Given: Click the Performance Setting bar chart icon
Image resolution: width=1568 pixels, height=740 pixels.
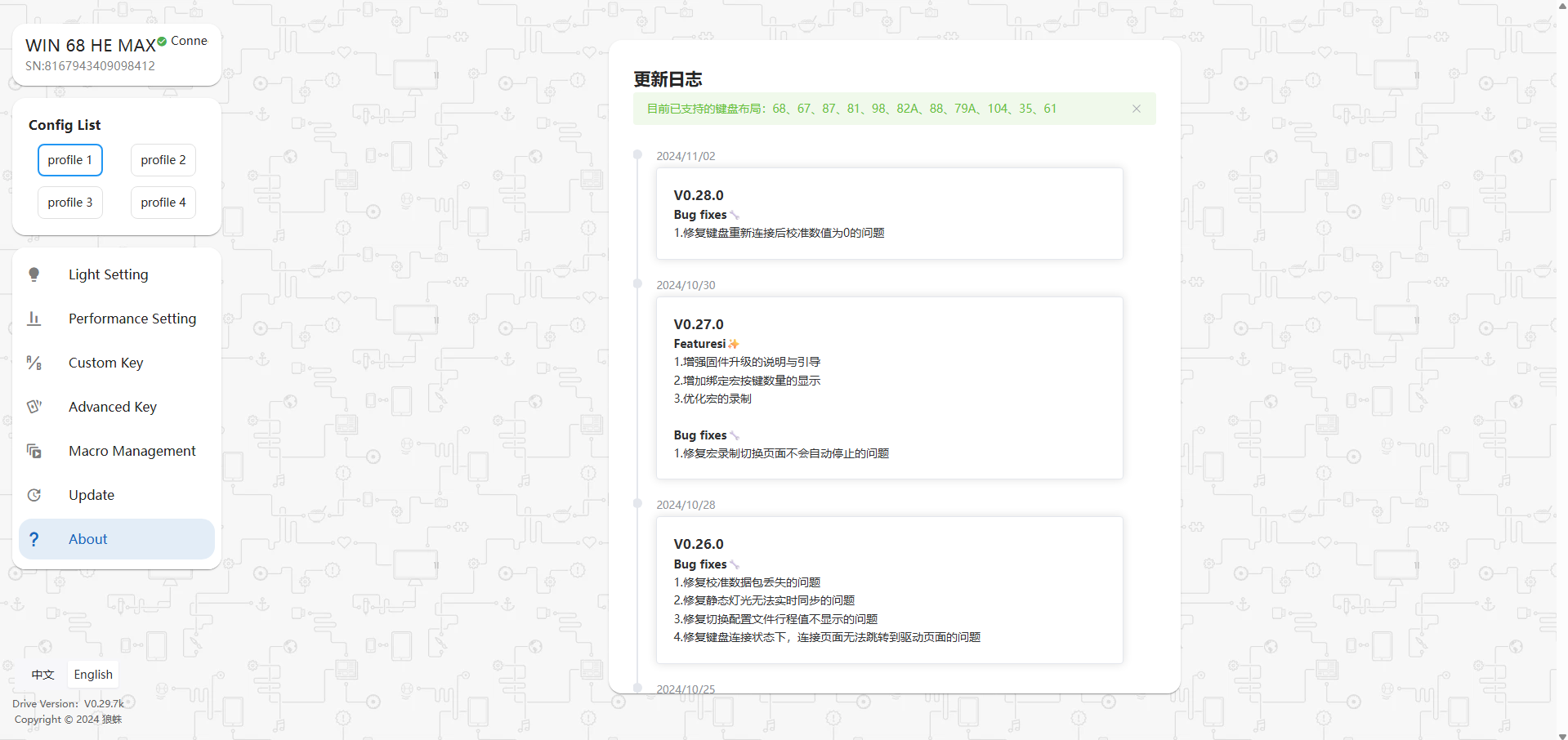Looking at the screenshot, I should pos(34,319).
